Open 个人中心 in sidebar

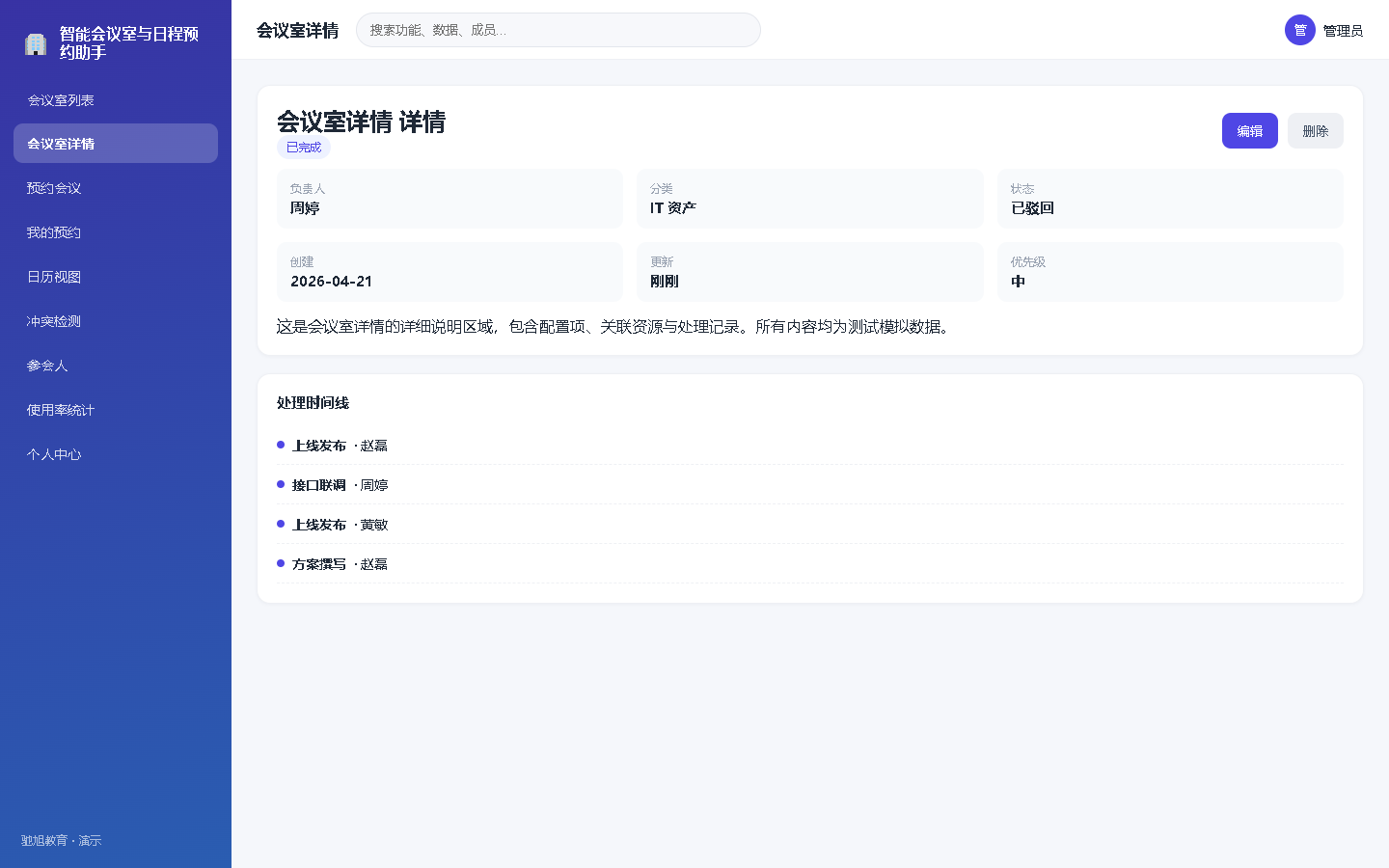pos(116,454)
